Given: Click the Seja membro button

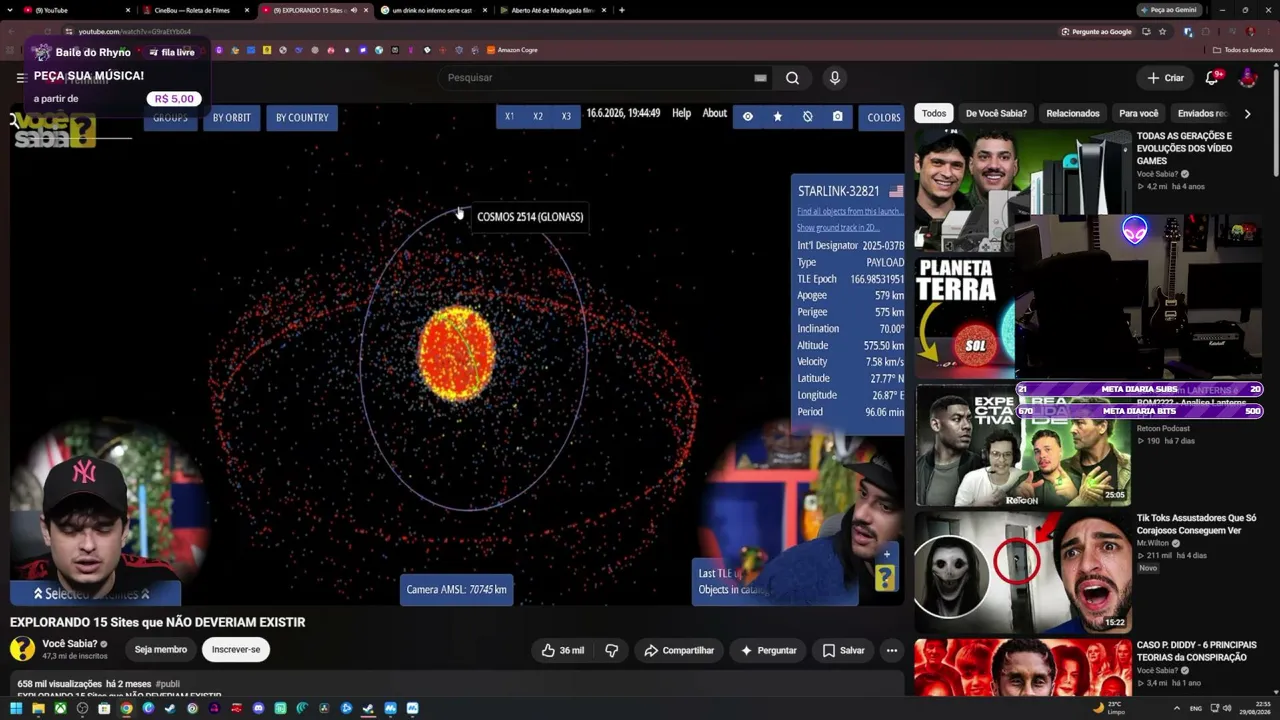Looking at the screenshot, I should click(161, 650).
